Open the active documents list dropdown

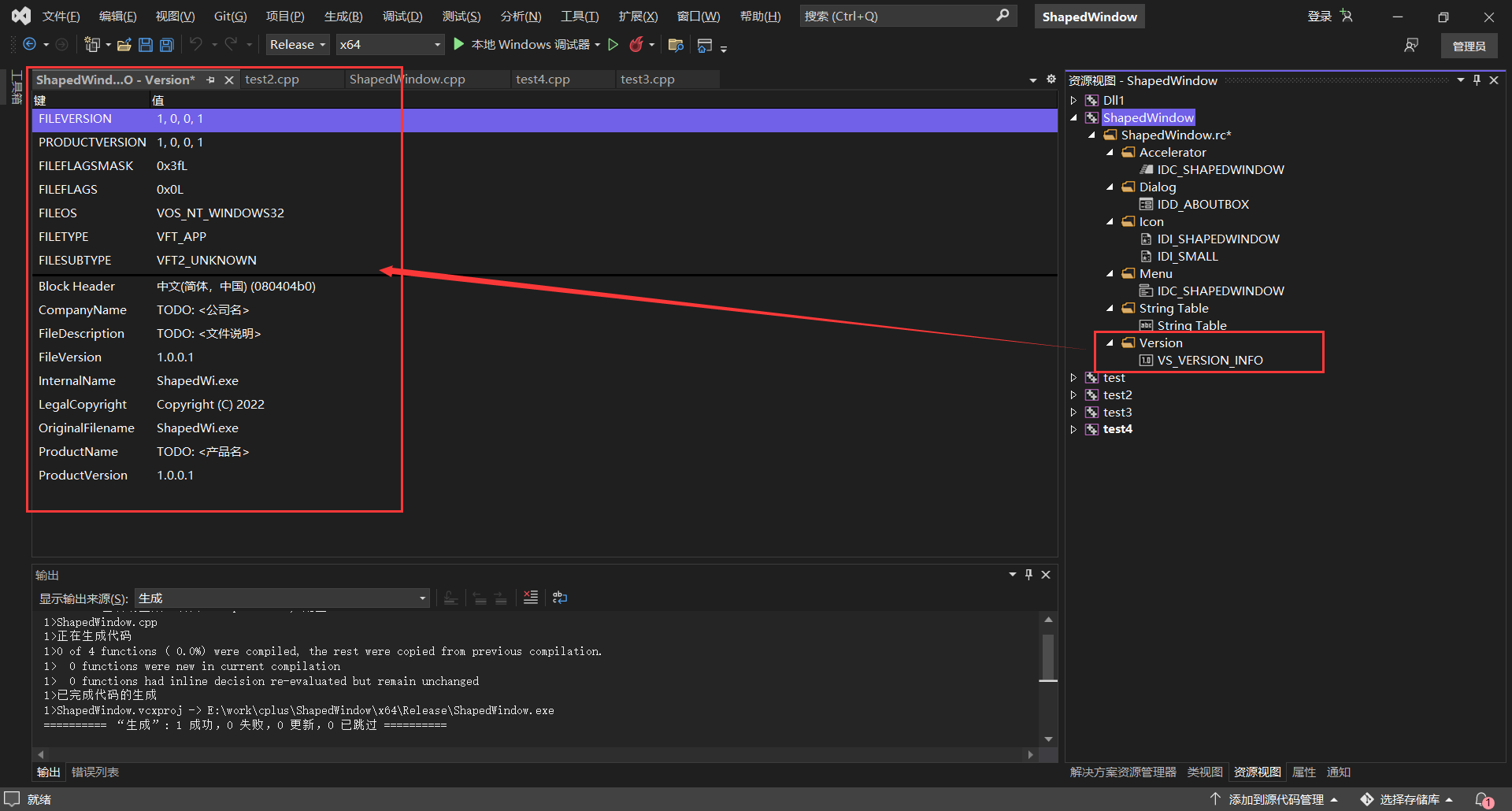1033,80
